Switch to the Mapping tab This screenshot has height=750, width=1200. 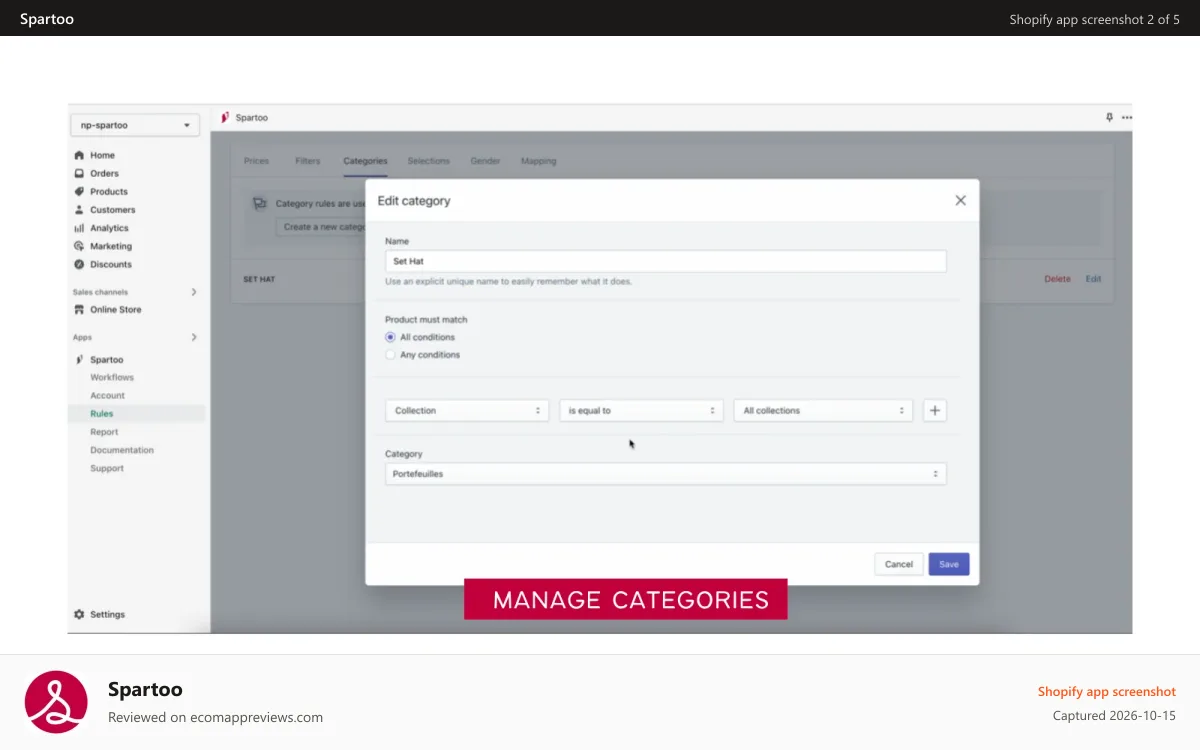click(538, 161)
